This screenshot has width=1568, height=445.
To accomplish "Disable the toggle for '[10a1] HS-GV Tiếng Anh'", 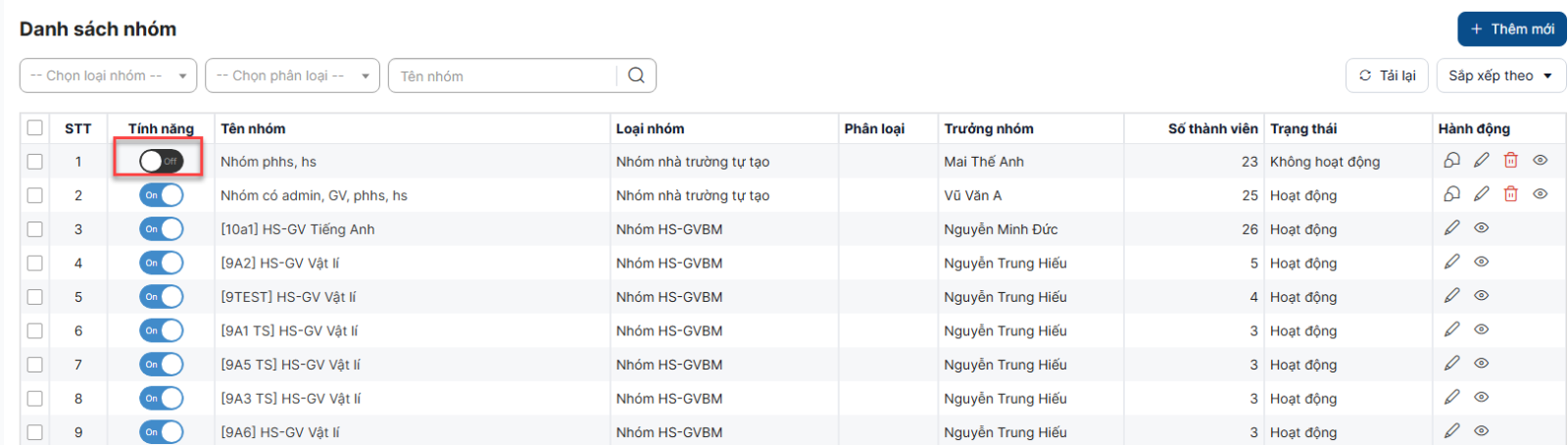I will [x=161, y=229].
